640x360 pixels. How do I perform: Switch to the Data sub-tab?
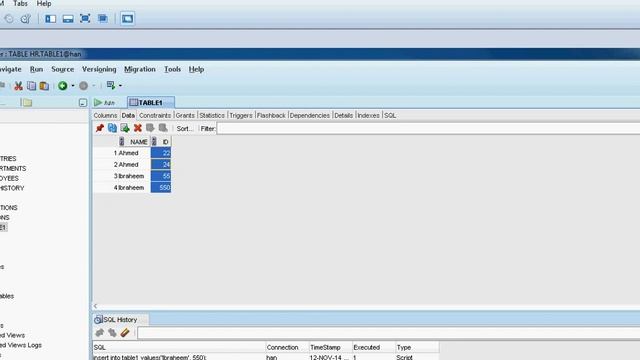tap(128, 116)
